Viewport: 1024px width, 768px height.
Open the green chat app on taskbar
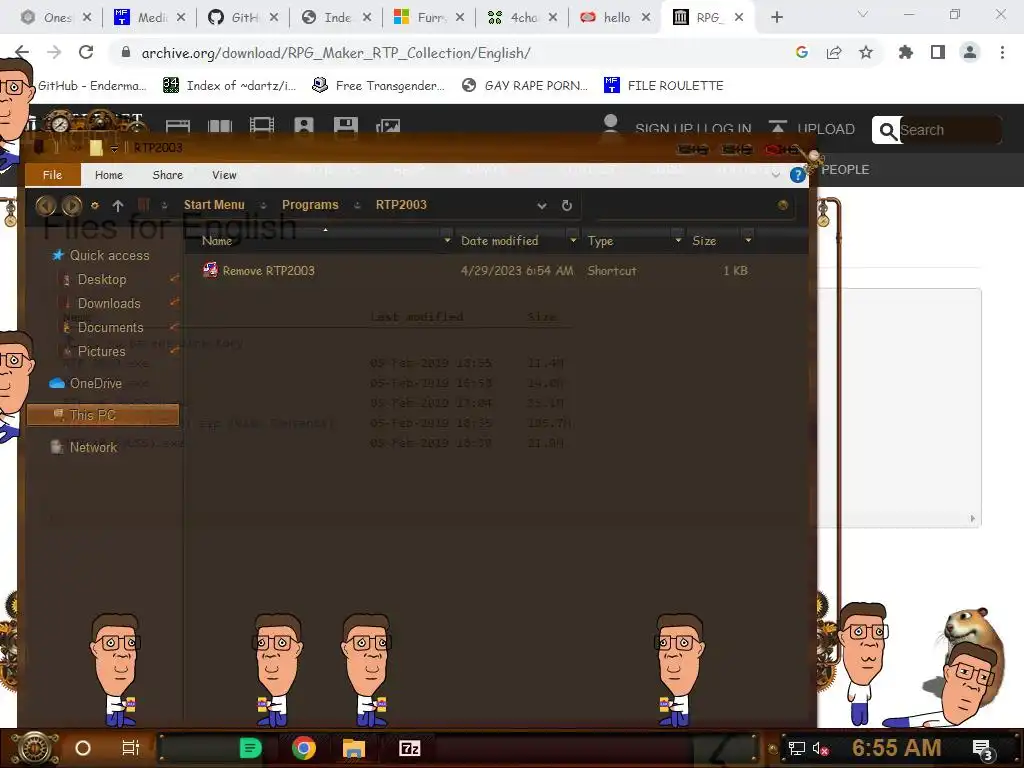[251, 748]
